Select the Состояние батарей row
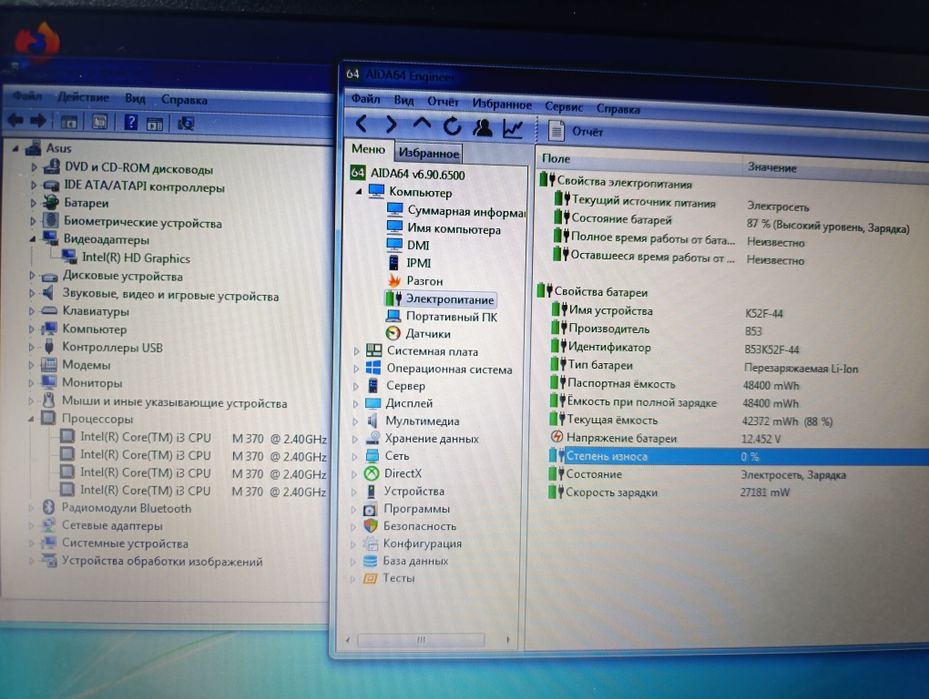This screenshot has height=699, width=929. (741, 222)
